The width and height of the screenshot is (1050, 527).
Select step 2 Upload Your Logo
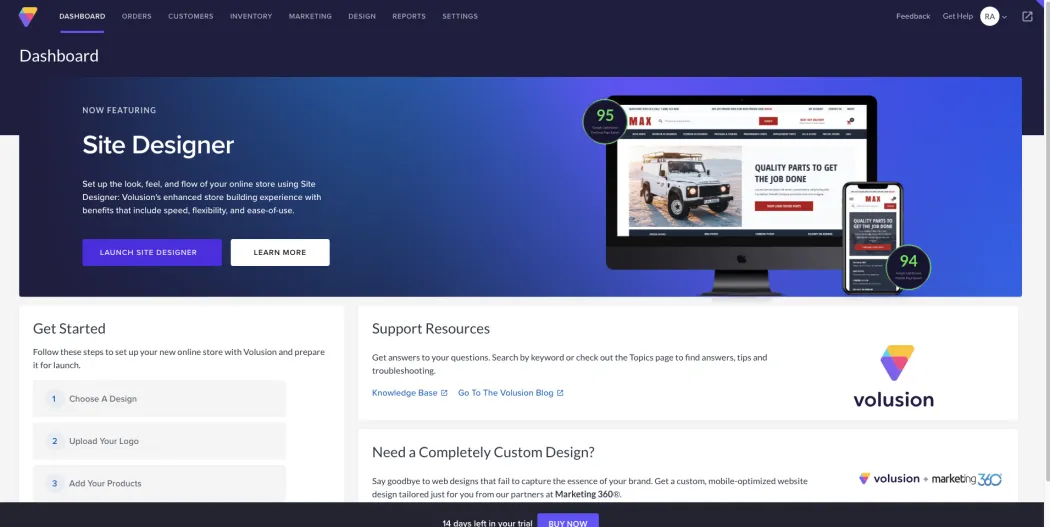point(159,441)
